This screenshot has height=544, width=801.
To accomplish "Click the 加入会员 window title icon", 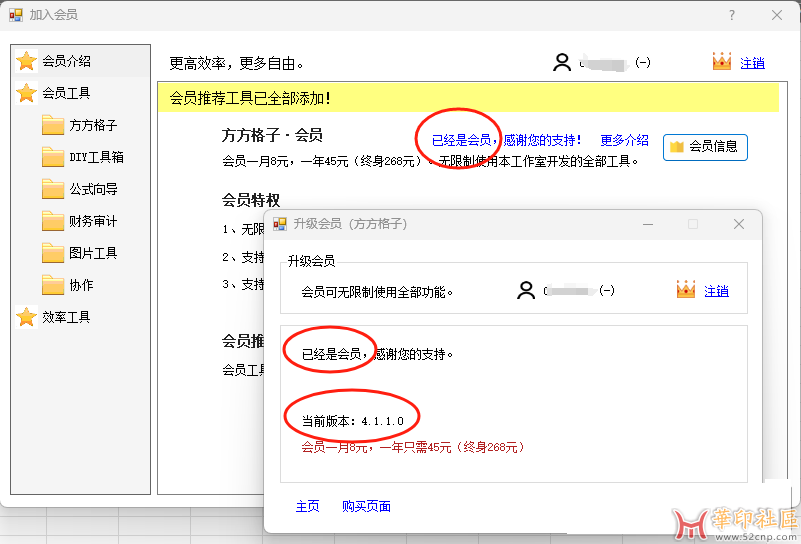I will coord(16,15).
